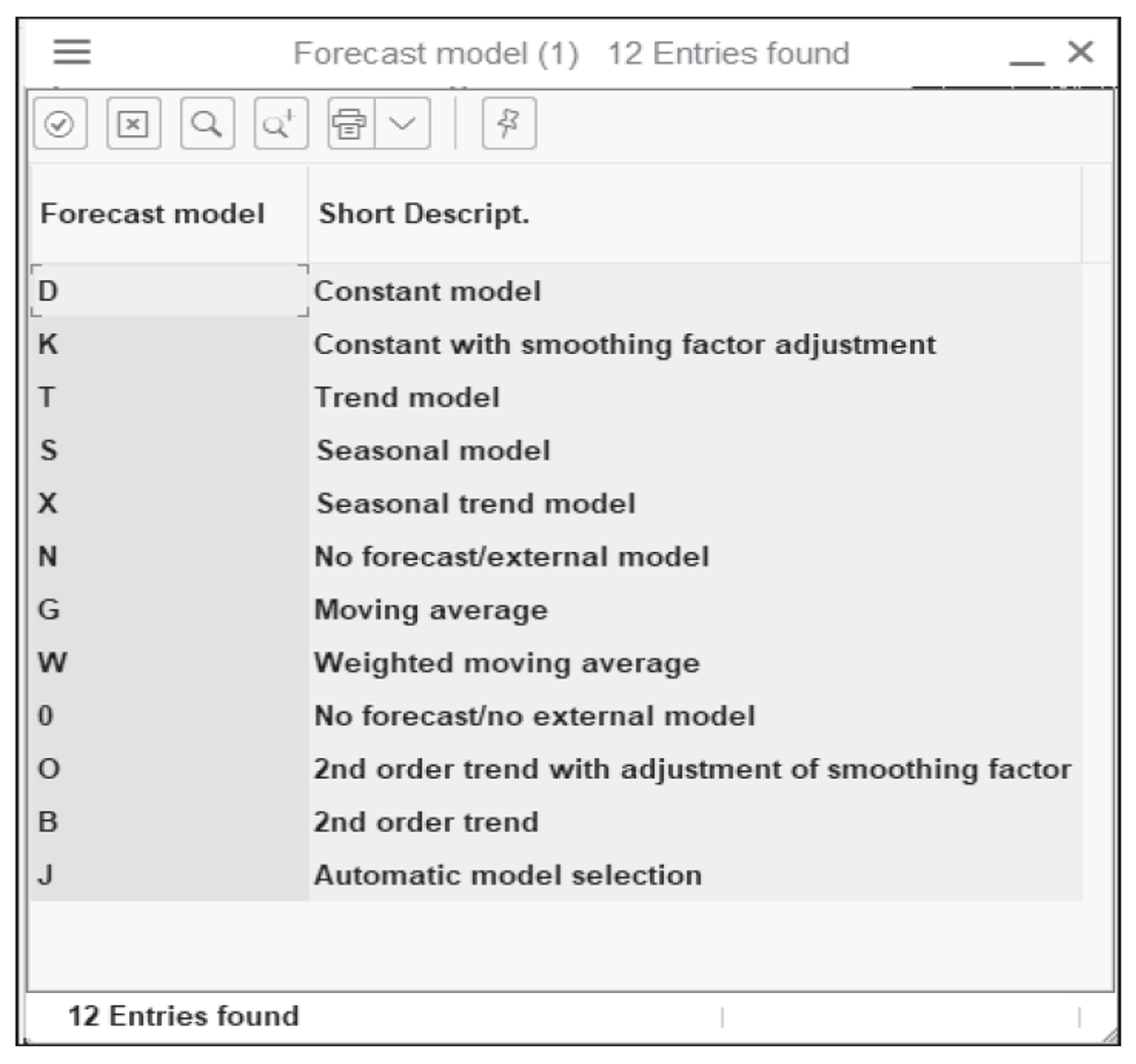Image resolution: width=1136 pixels, height=1064 pixels.
Task: Click the green checkmark Continue icon
Action: point(61,125)
